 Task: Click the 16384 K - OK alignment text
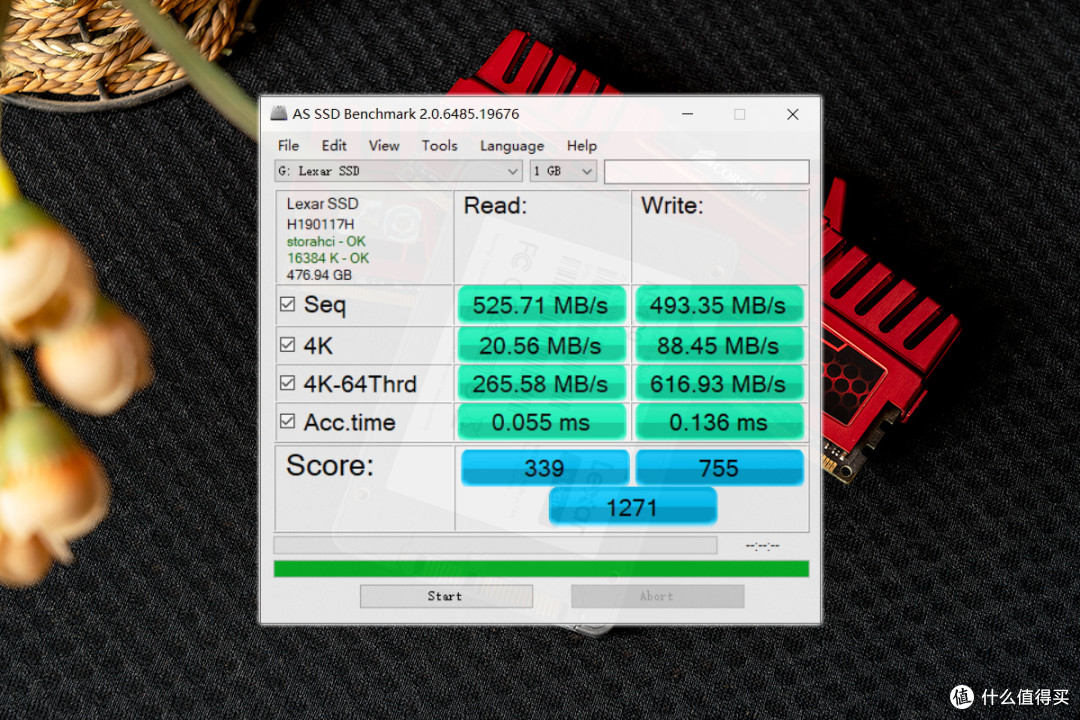tap(328, 258)
